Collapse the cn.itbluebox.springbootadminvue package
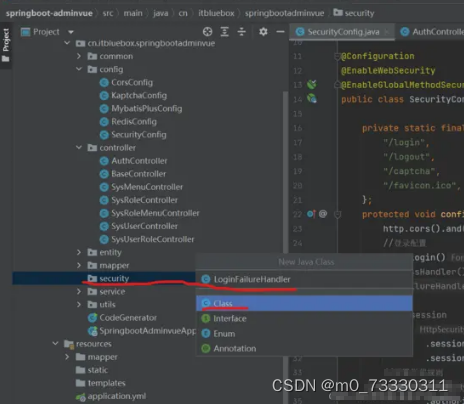This screenshot has width=464, height=404. (67, 43)
